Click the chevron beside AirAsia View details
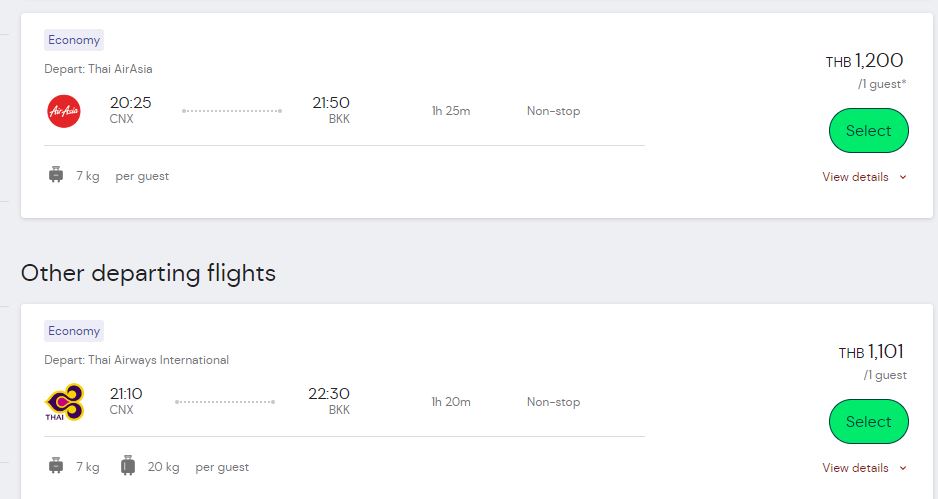Viewport: 938px width, 499px height. coord(903,177)
